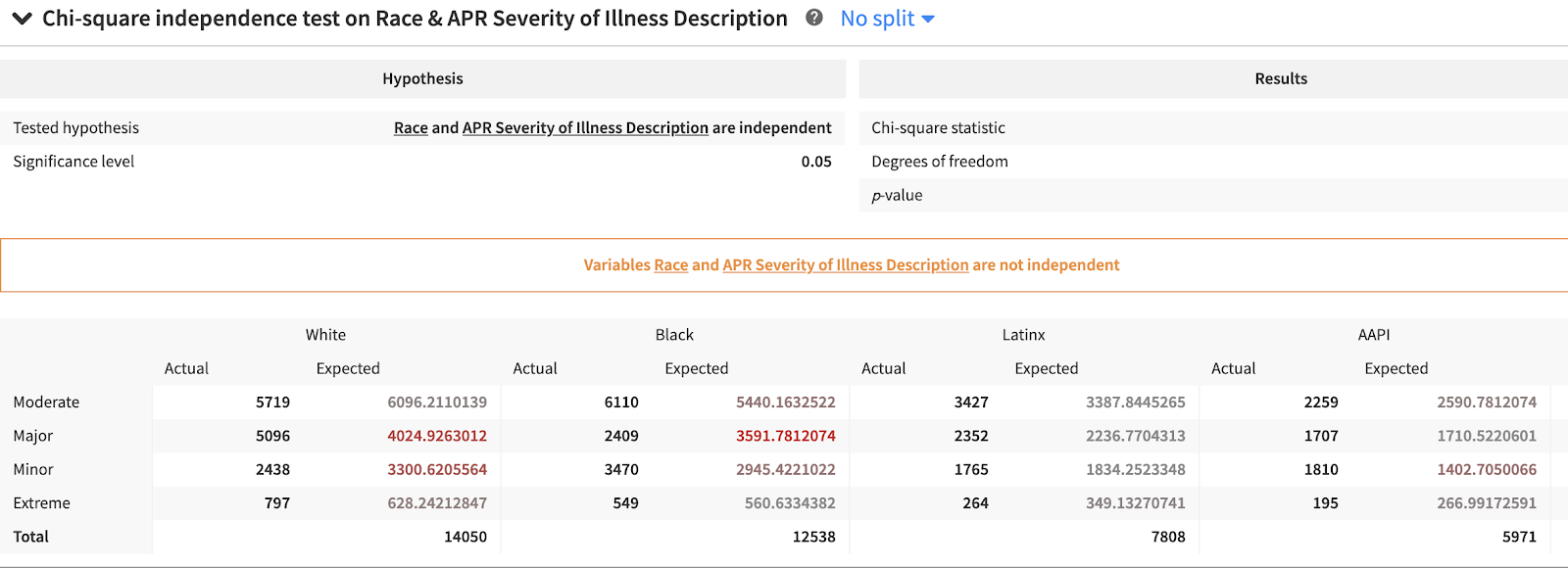Click the AAPI column header
This screenshot has width=1568, height=568.
coord(1373,335)
